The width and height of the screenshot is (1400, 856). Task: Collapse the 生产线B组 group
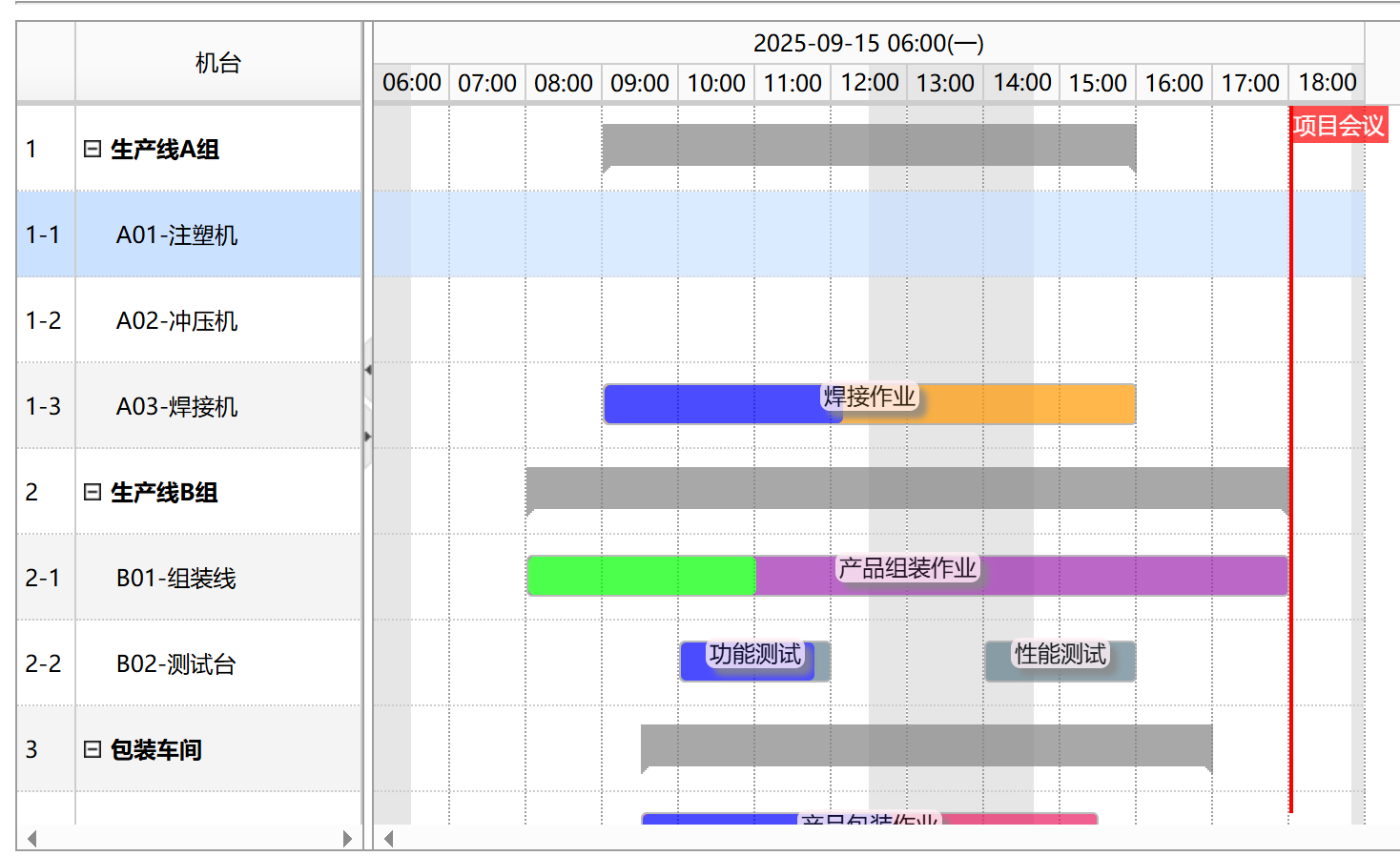(x=93, y=492)
